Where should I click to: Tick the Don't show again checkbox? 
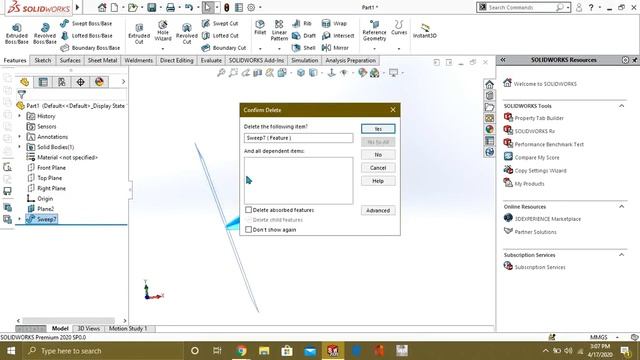pos(248,230)
